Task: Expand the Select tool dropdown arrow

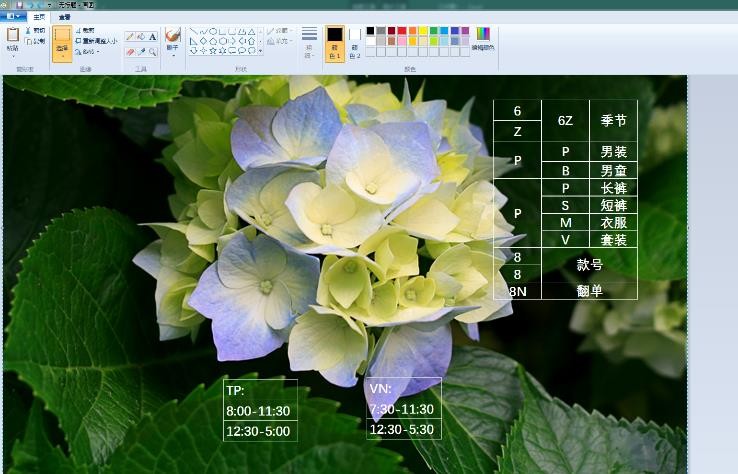Action: pos(62,56)
